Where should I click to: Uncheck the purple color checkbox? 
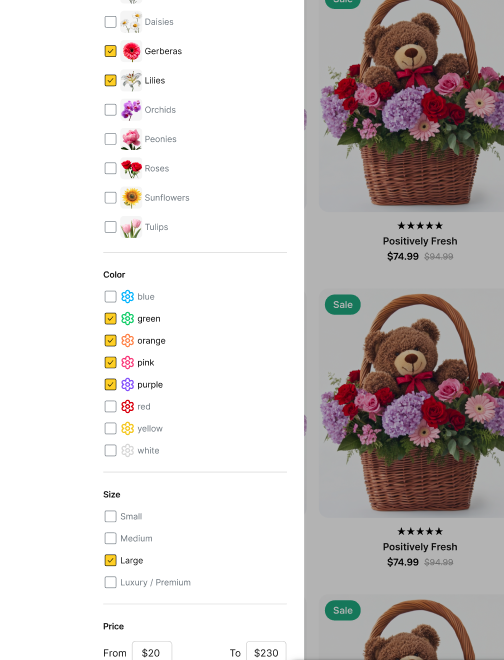click(x=110, y=385)
